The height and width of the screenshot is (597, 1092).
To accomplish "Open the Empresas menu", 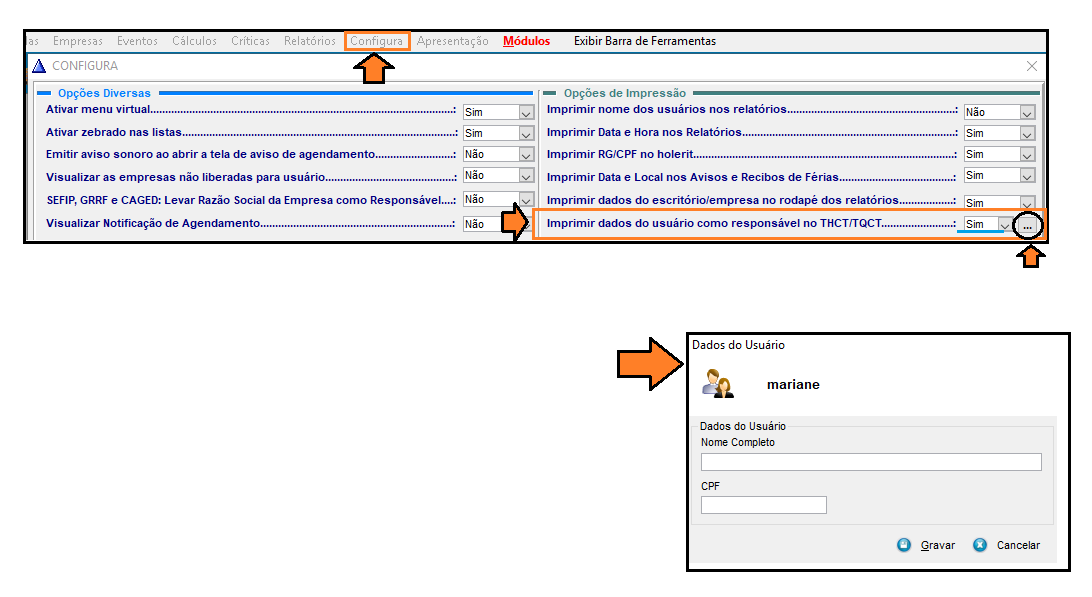I will [77, 41].
